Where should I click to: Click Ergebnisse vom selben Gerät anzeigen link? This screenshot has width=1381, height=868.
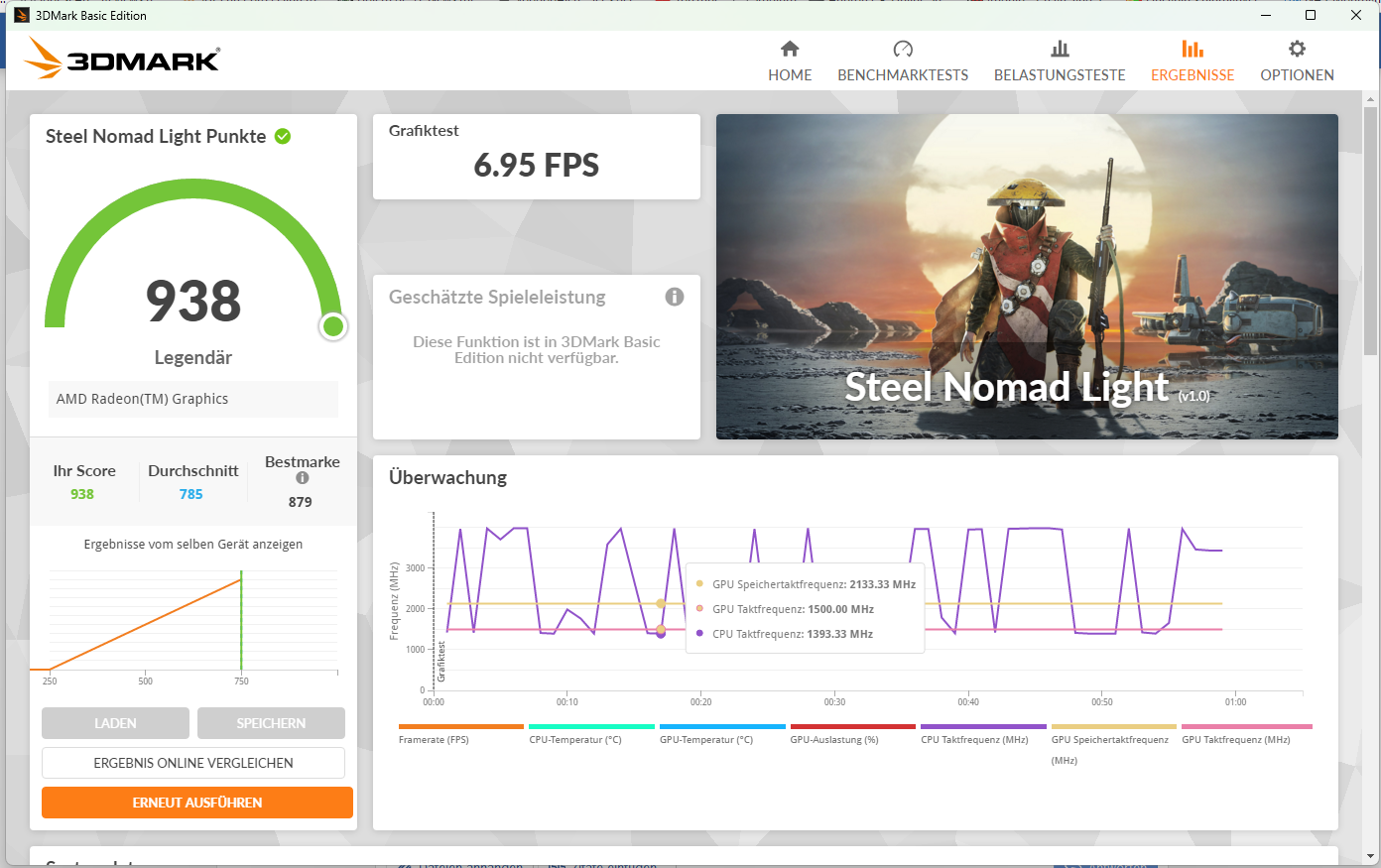click(193, 544)
